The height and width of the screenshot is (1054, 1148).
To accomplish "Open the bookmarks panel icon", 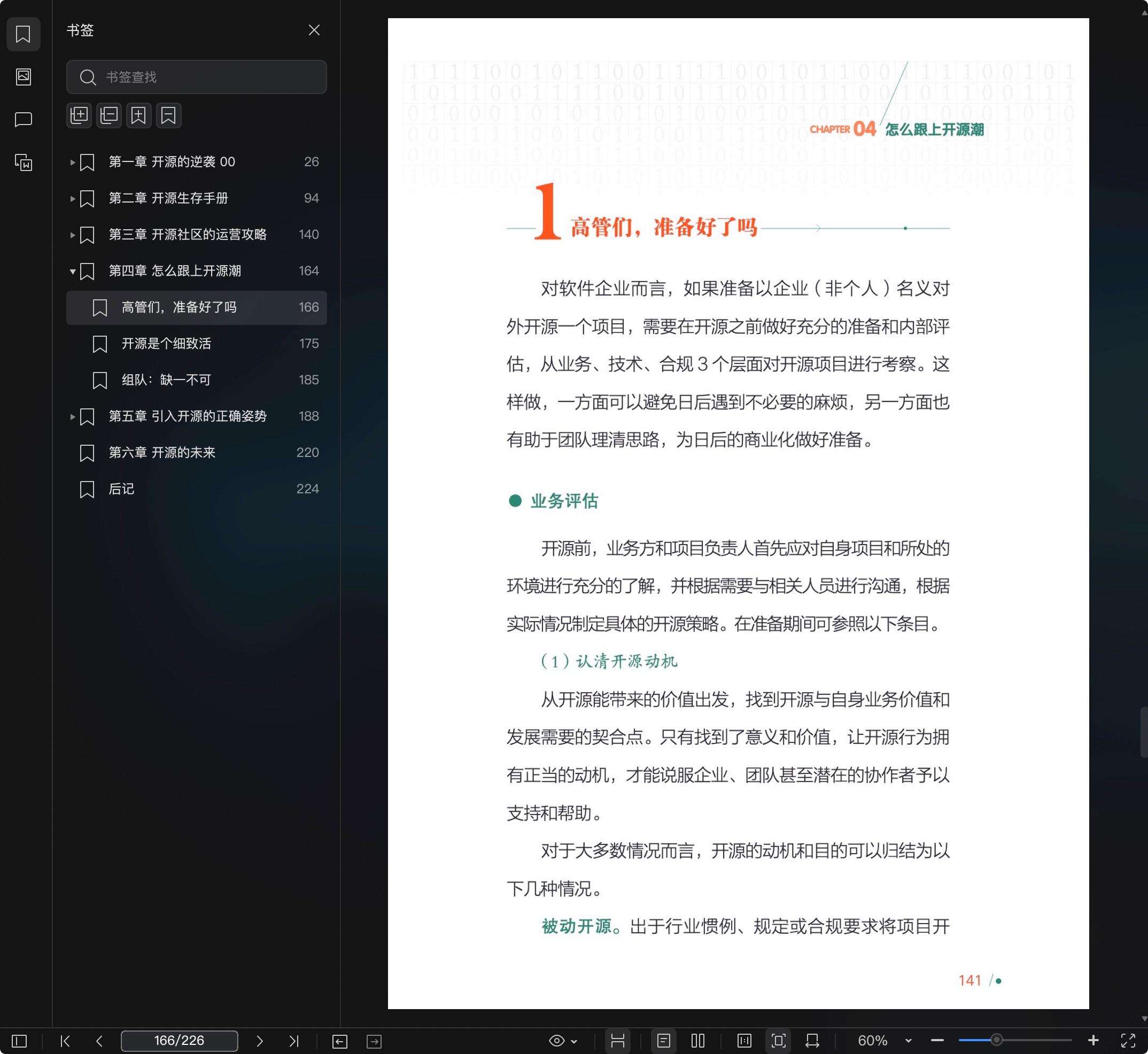I will tap(23, 34).
